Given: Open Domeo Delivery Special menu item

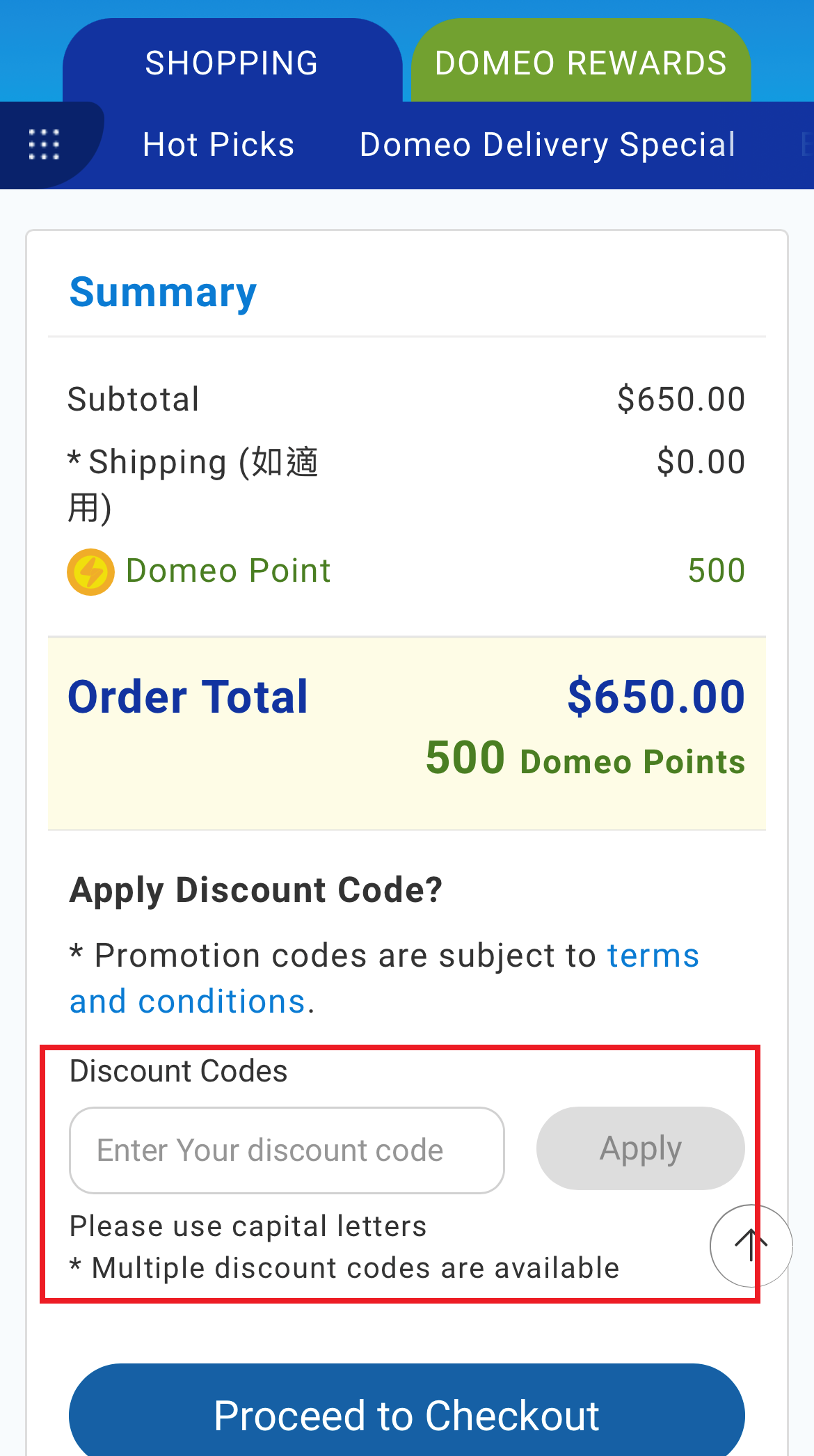Looking at the screenshot, I should pos(548,145).
